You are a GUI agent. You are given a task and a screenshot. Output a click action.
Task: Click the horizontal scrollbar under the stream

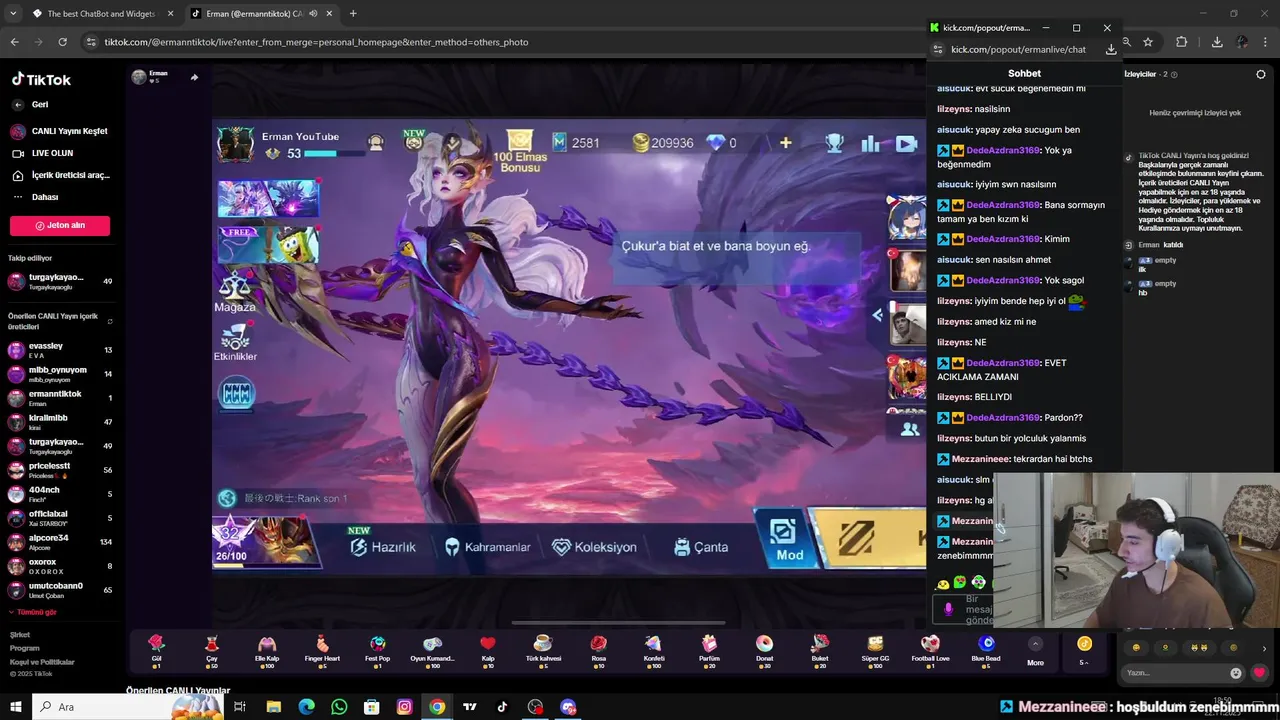[x=618, y=622]
